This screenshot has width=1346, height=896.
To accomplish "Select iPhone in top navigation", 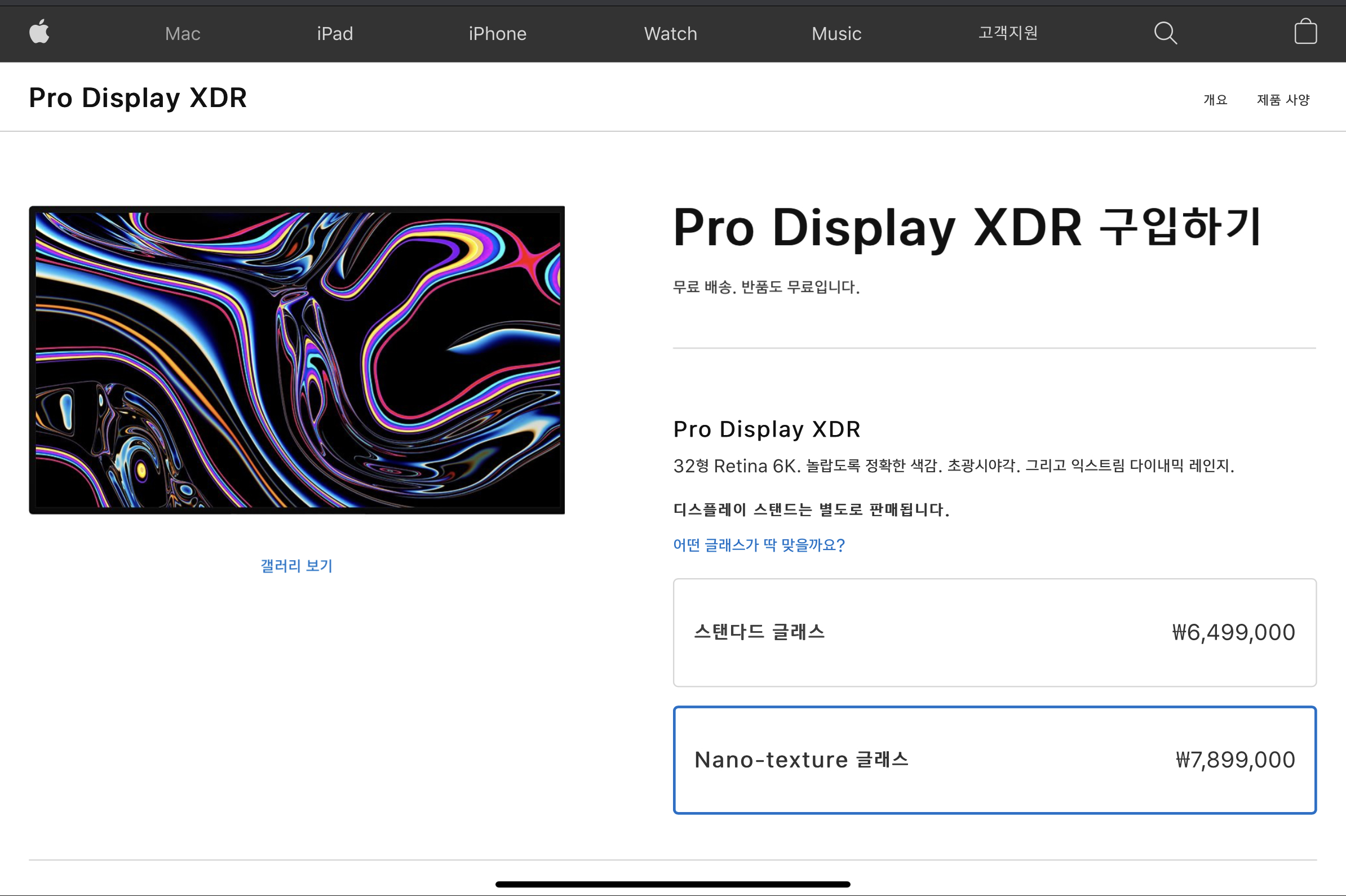I will click(x=497, y=34).
